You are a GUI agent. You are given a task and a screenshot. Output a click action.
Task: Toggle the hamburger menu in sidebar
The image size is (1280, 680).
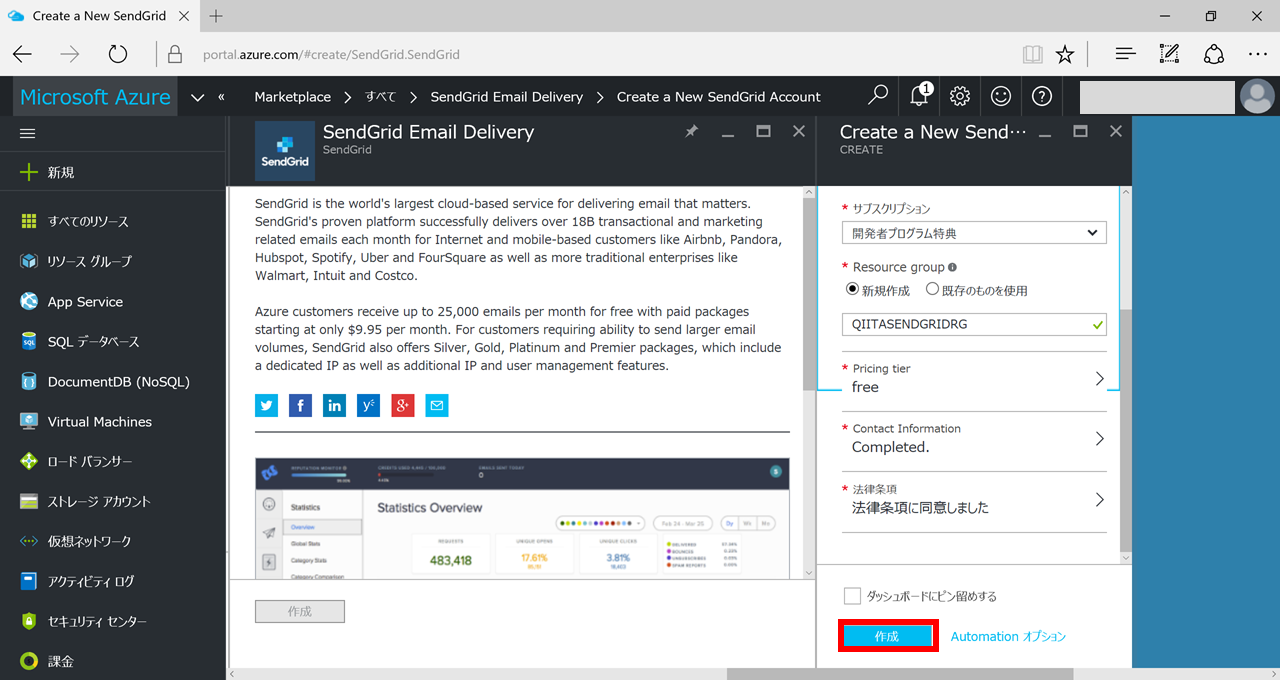tap(28, 133)
